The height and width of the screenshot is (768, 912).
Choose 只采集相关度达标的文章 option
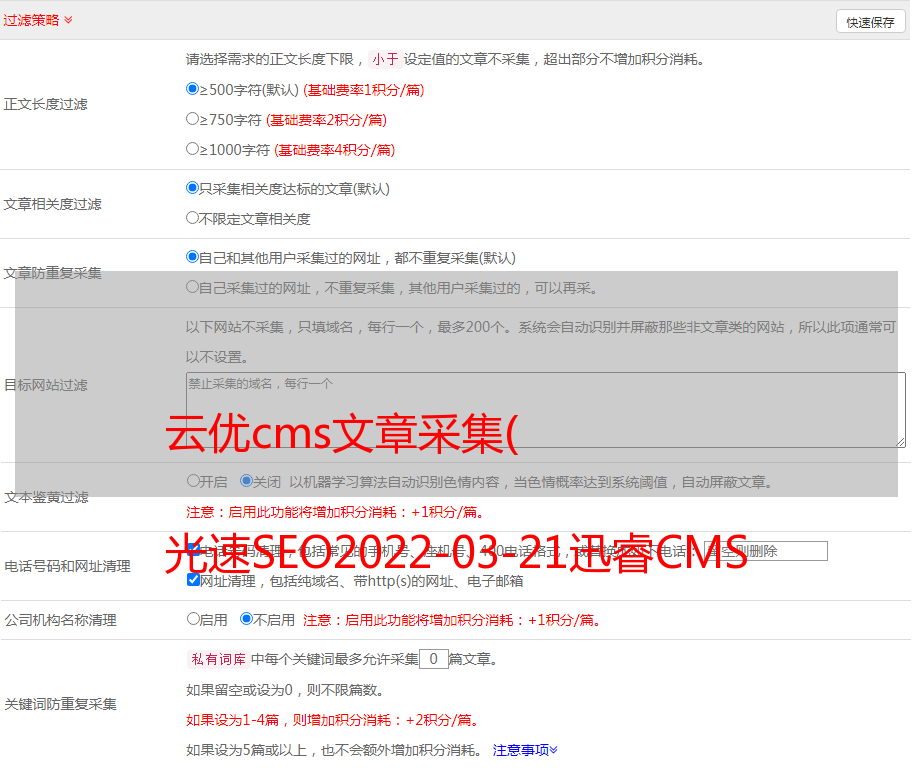coord(193,188)
